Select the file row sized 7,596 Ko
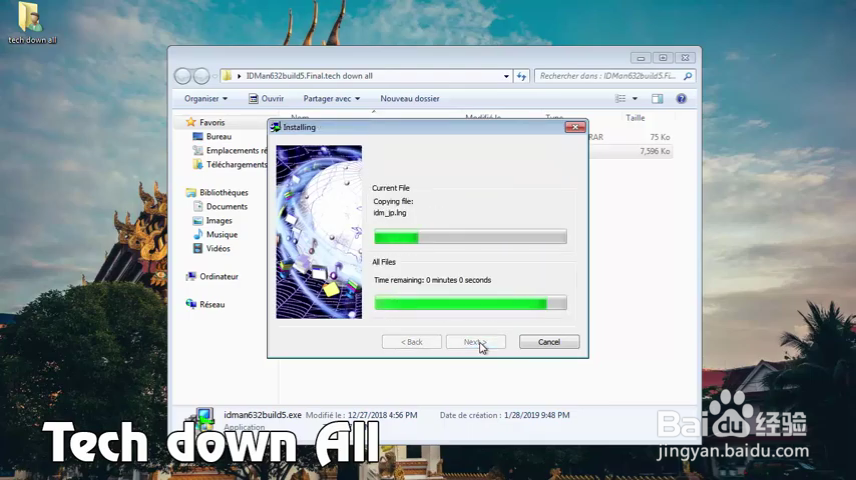Screen dimensions: 856x480 pos(631,151)
